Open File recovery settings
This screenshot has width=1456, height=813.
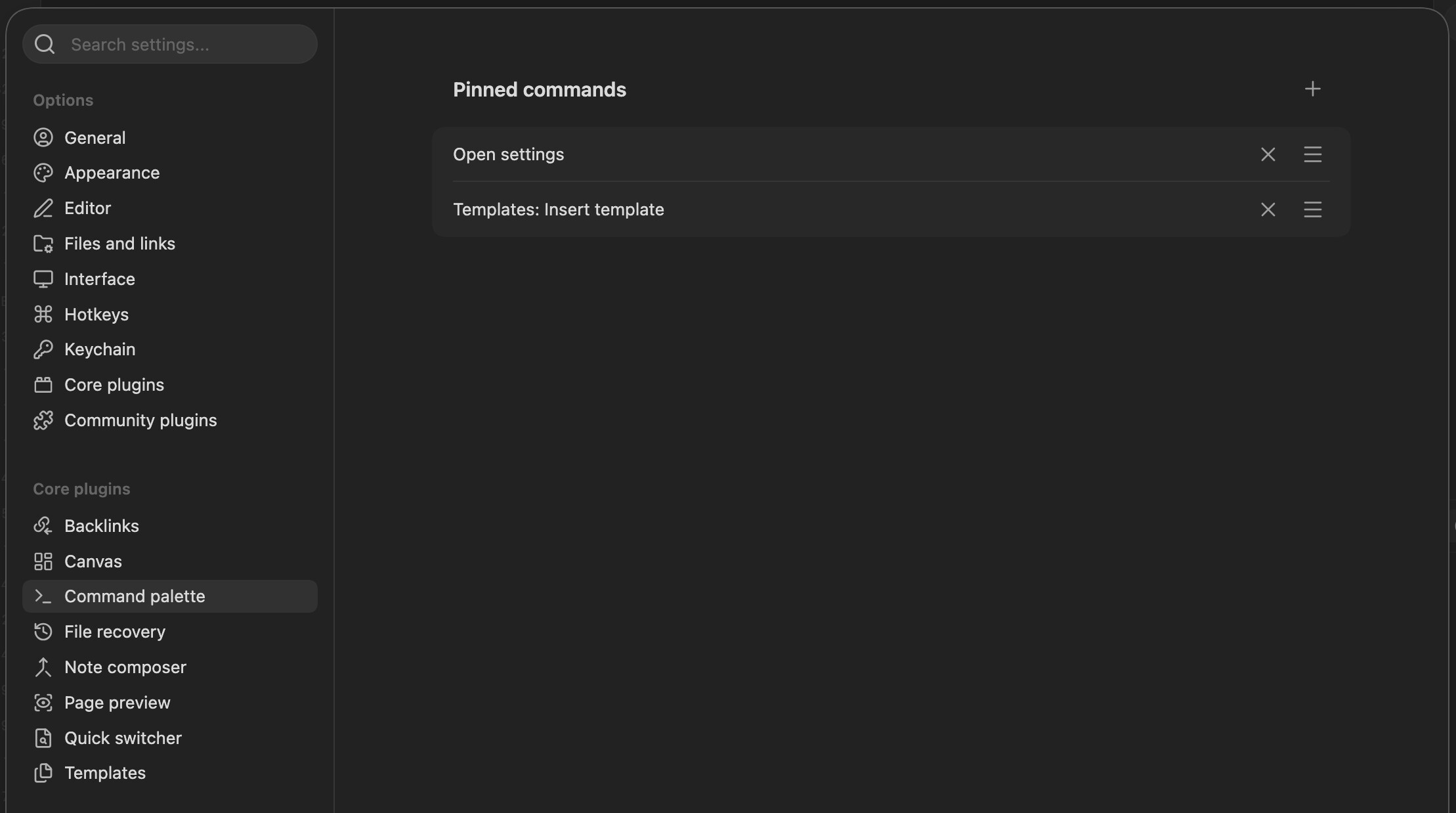[170, 632]
